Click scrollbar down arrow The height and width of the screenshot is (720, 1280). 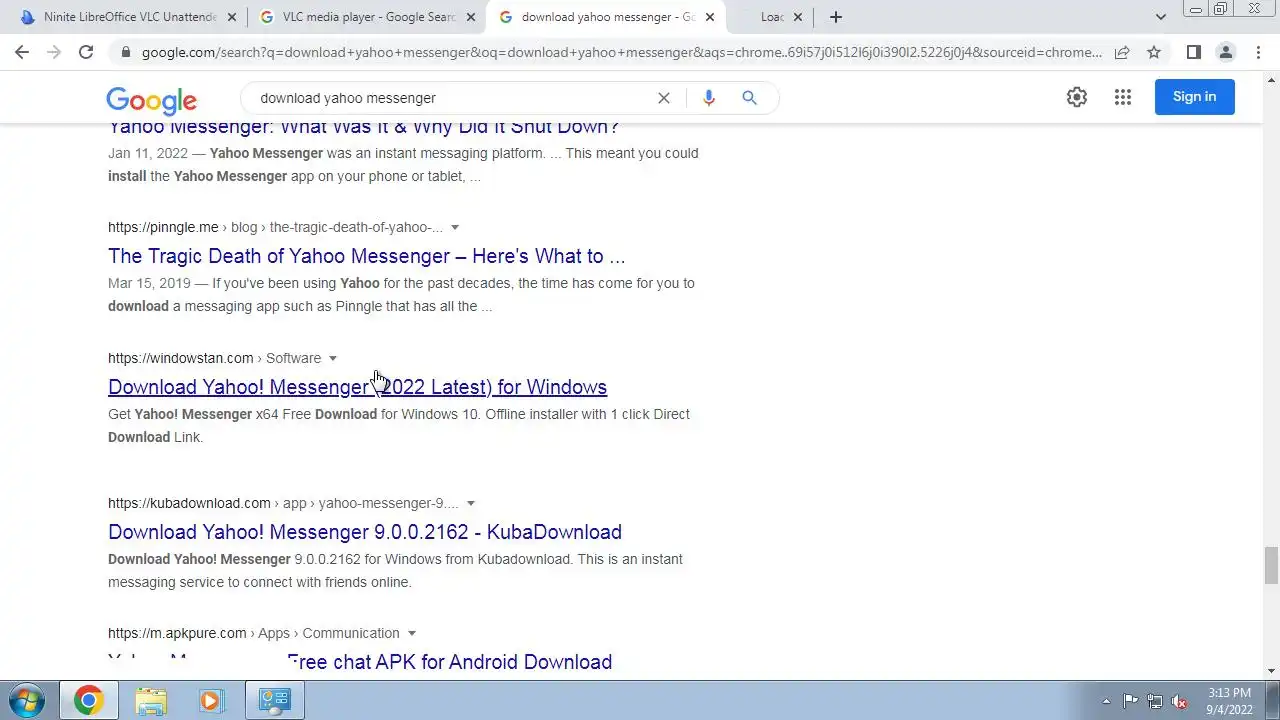point(1271,671)
